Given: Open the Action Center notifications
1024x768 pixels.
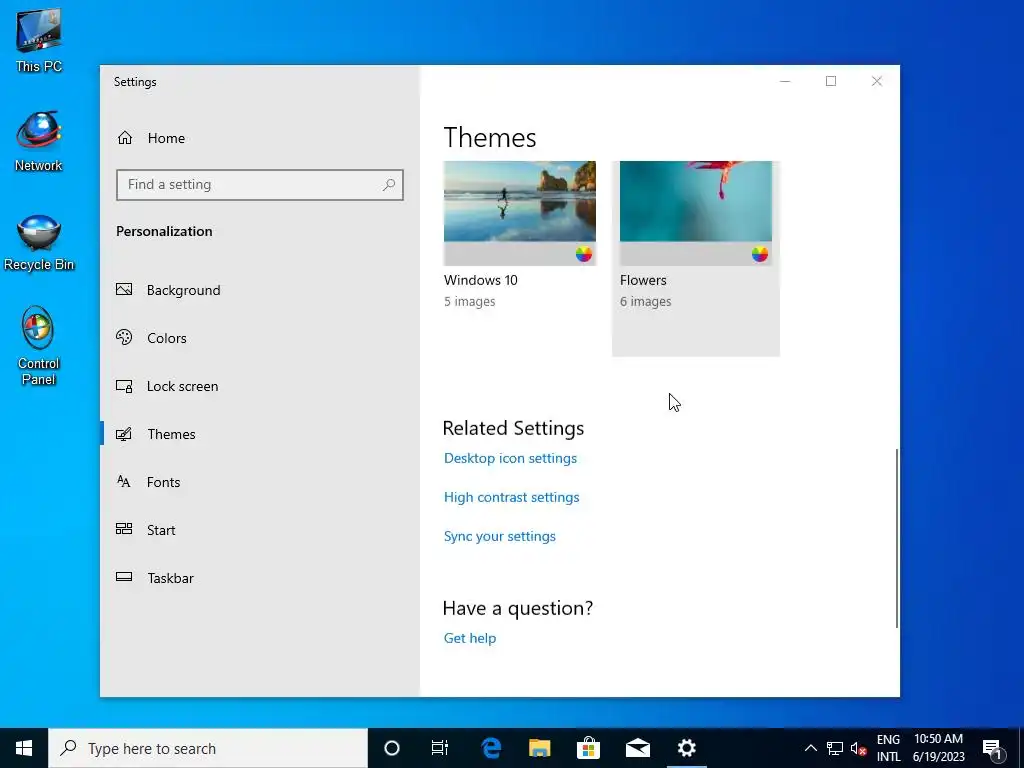Looking at the screenshot, I should coord(993,748).
